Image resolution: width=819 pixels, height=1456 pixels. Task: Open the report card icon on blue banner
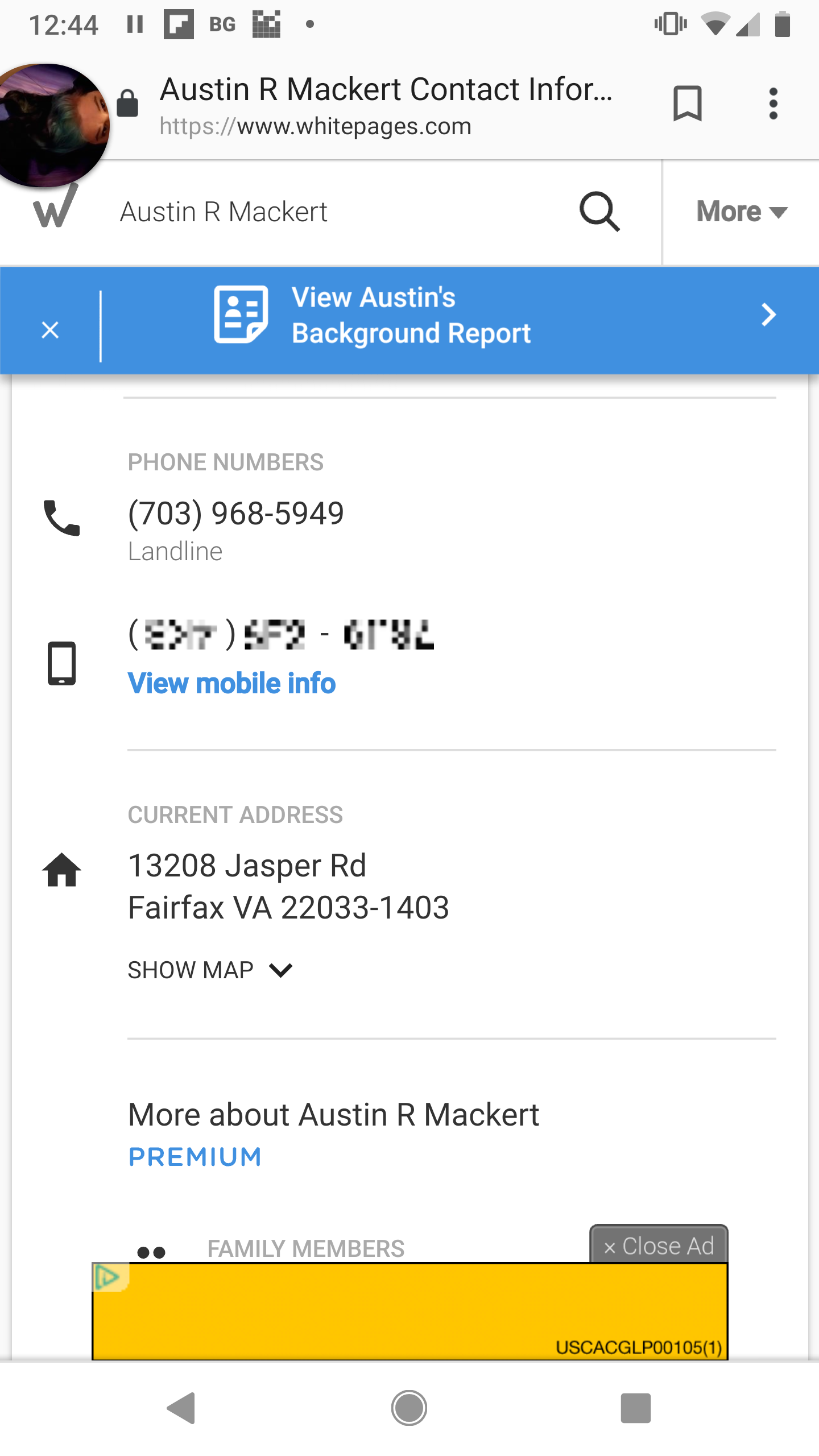click(x=241, y=314)
